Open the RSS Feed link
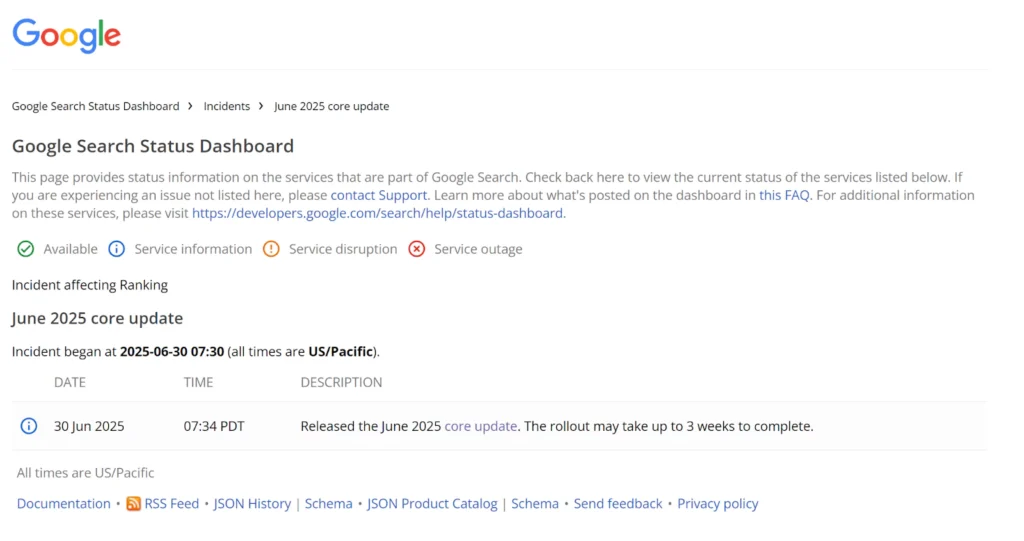Screen dimensions: 1024x541 click(172, 504)
